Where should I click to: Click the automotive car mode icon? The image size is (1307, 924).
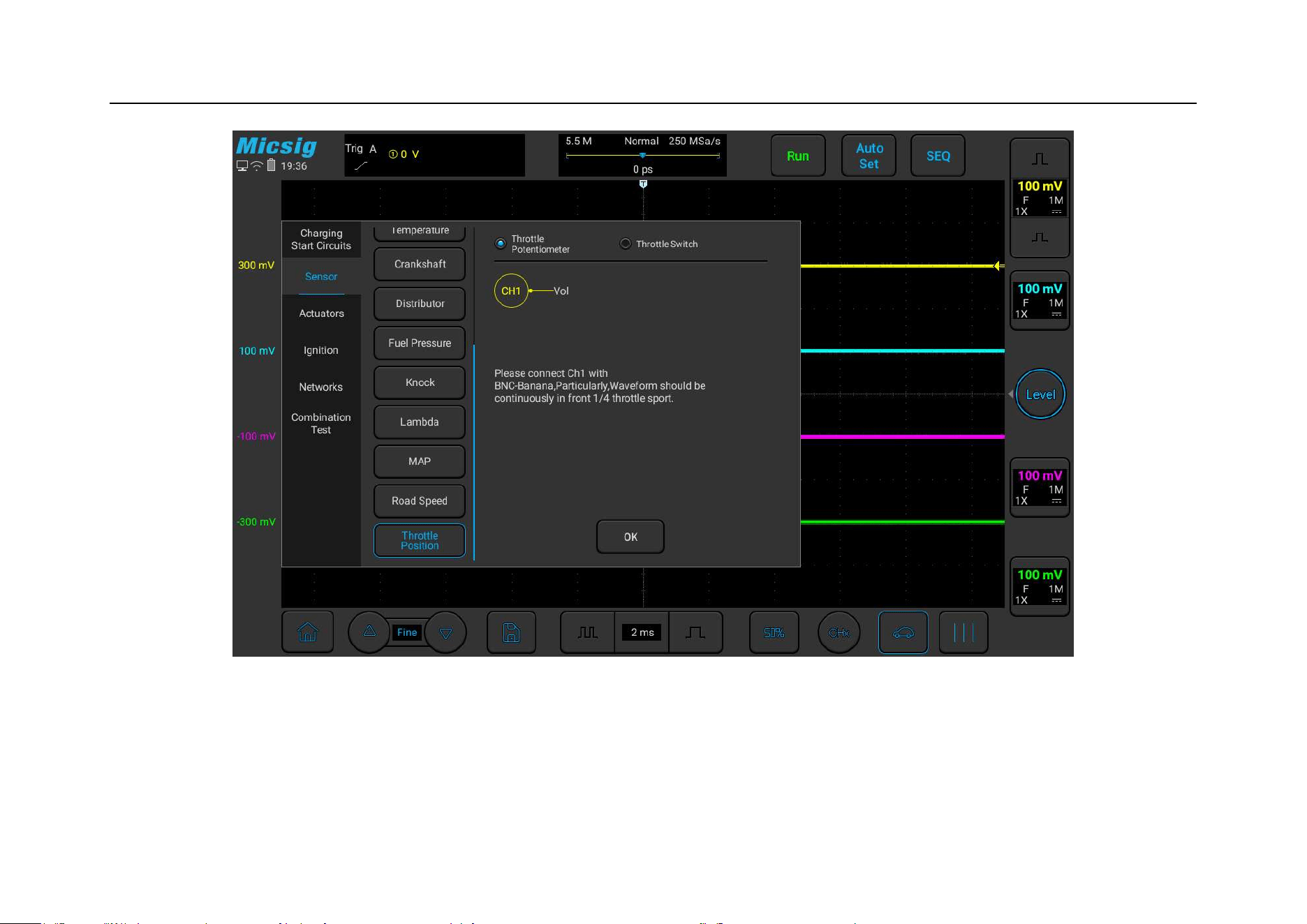point(903,632)
